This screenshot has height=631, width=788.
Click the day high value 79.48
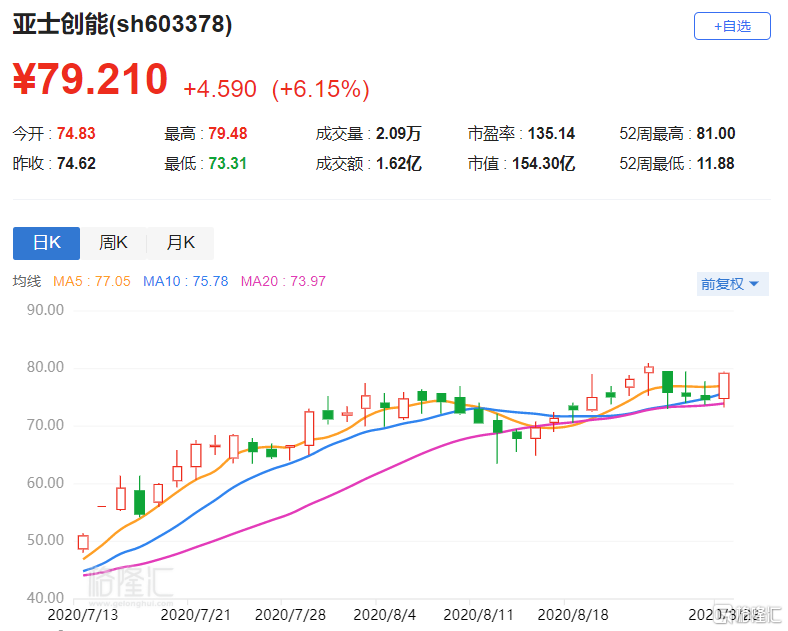(x=228, y=134)
